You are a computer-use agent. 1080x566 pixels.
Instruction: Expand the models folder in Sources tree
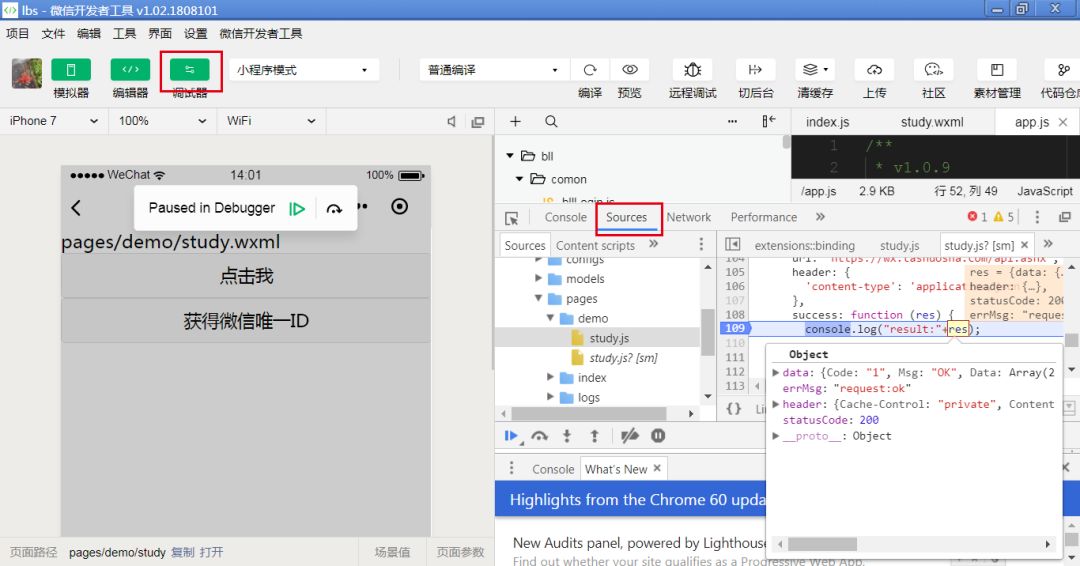click(539, 278)
